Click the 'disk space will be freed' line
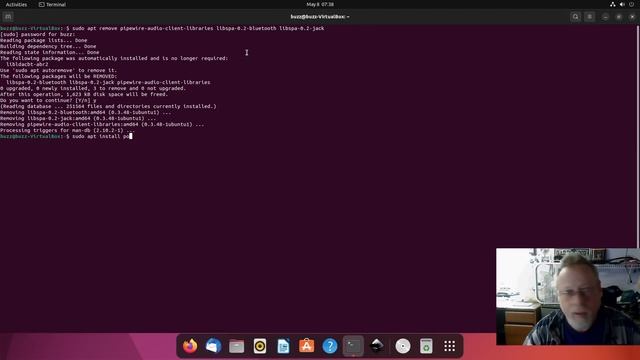 point(84,94)
